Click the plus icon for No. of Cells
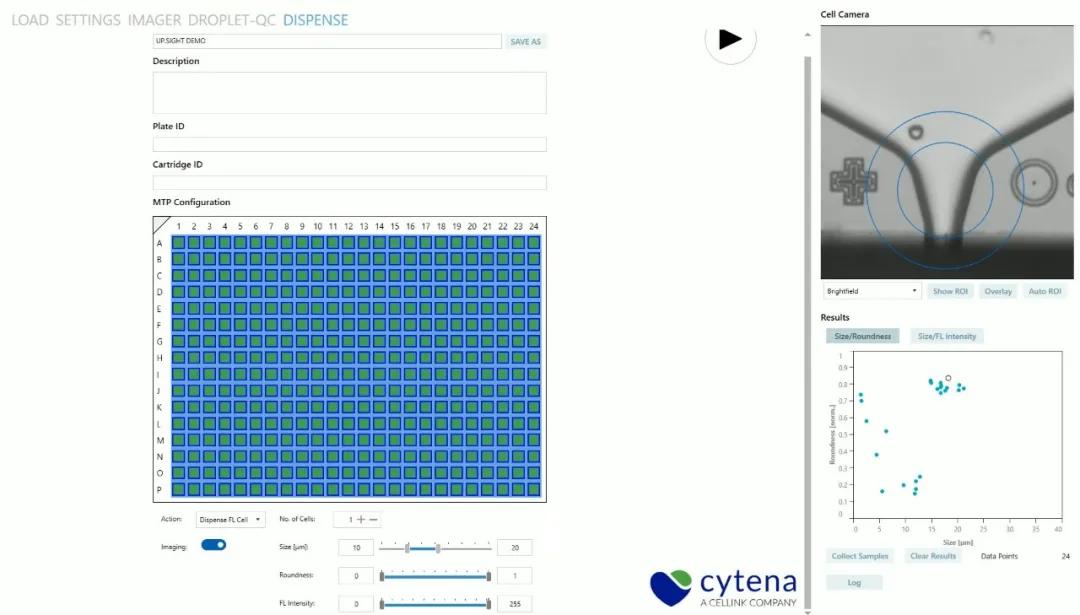Screen dimensions: 1080x615 361,519
